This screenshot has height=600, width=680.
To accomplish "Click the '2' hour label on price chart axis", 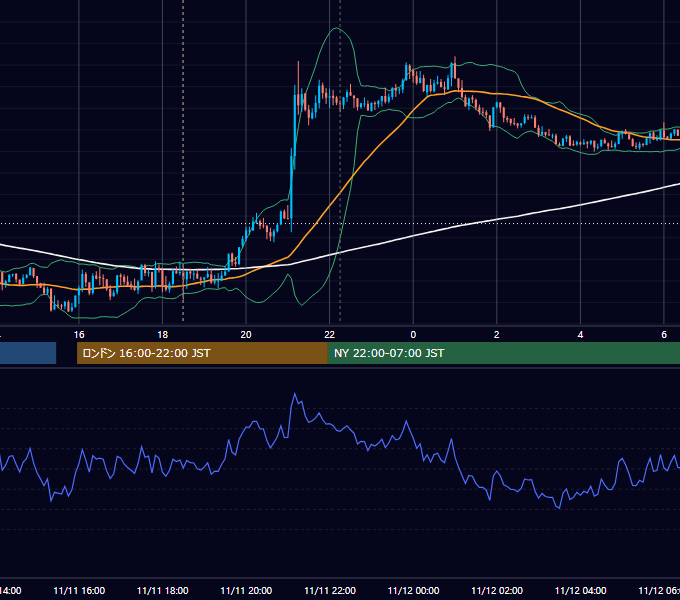I will [x=497, y=335].
